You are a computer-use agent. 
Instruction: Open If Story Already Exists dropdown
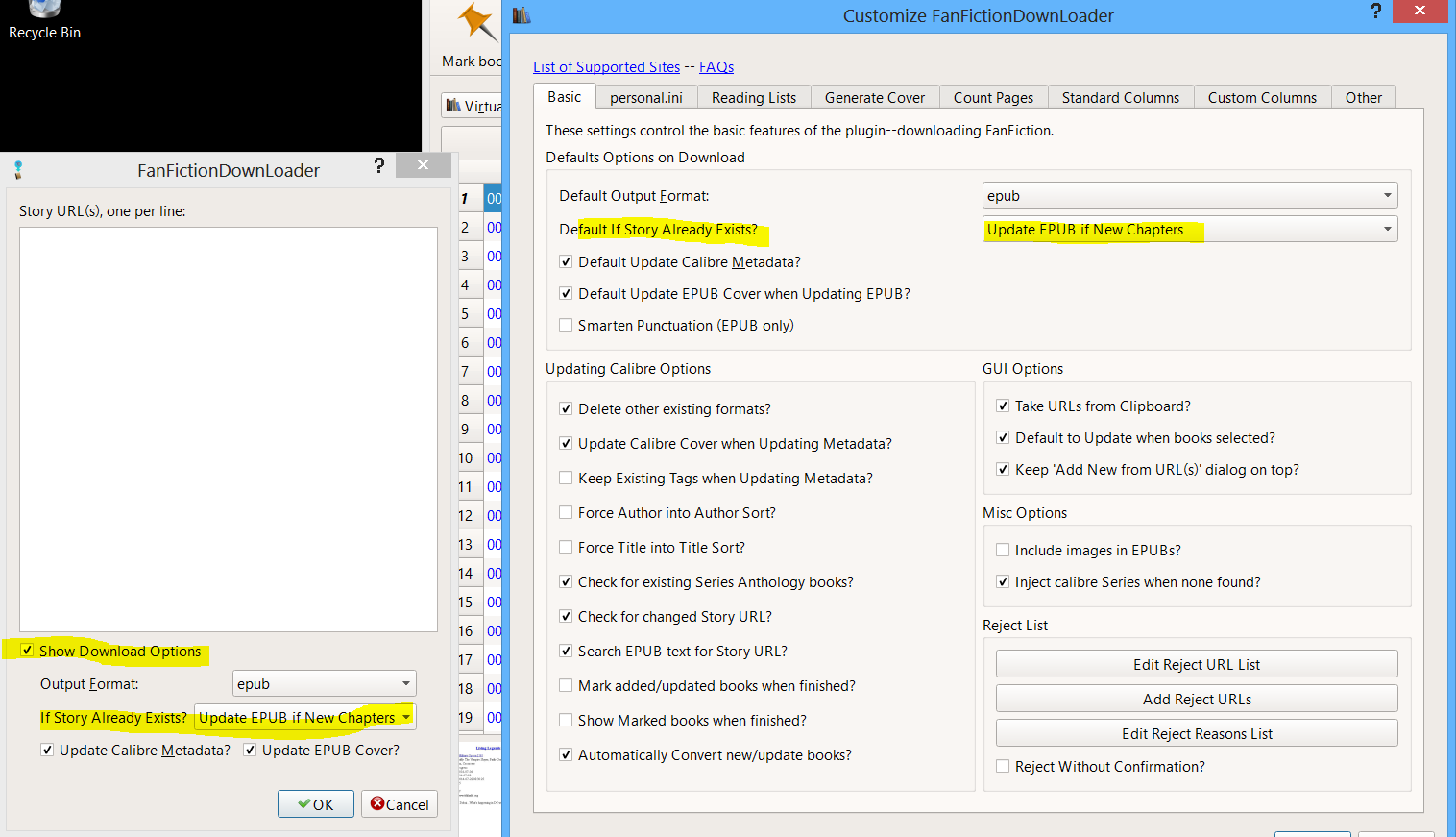[305, 717]
